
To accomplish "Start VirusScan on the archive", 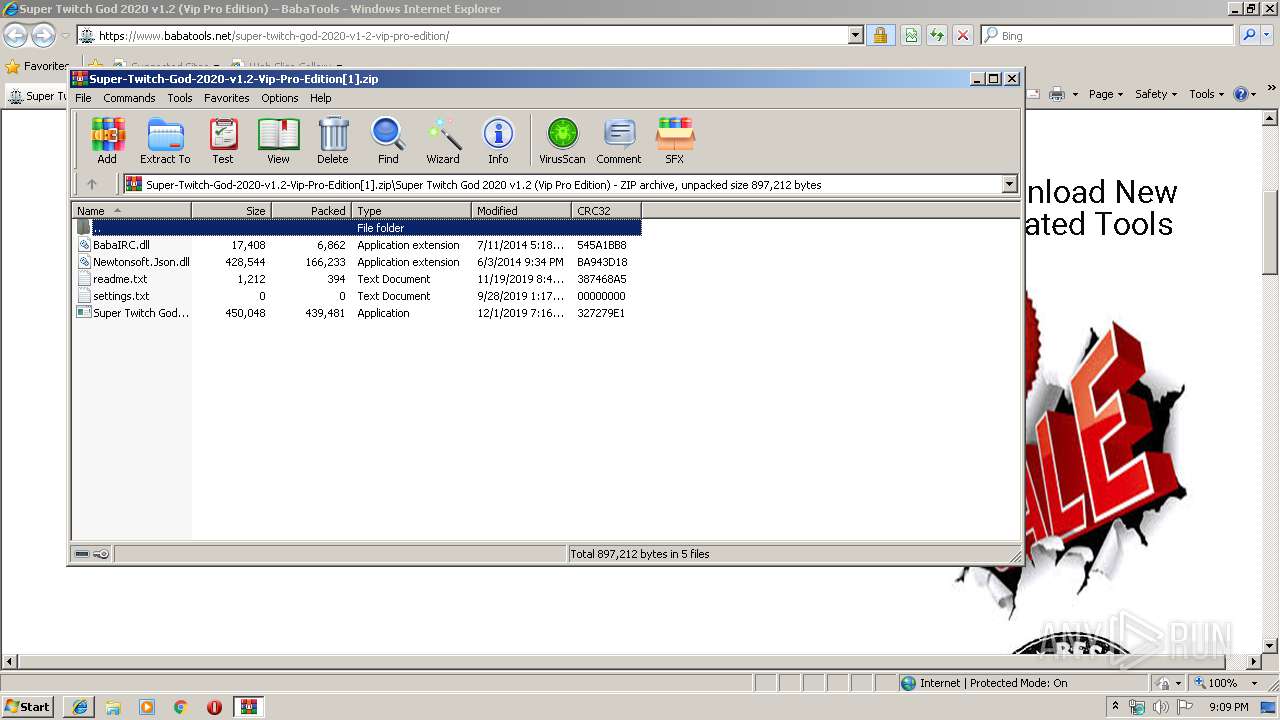I will click(x=562, y=140).
